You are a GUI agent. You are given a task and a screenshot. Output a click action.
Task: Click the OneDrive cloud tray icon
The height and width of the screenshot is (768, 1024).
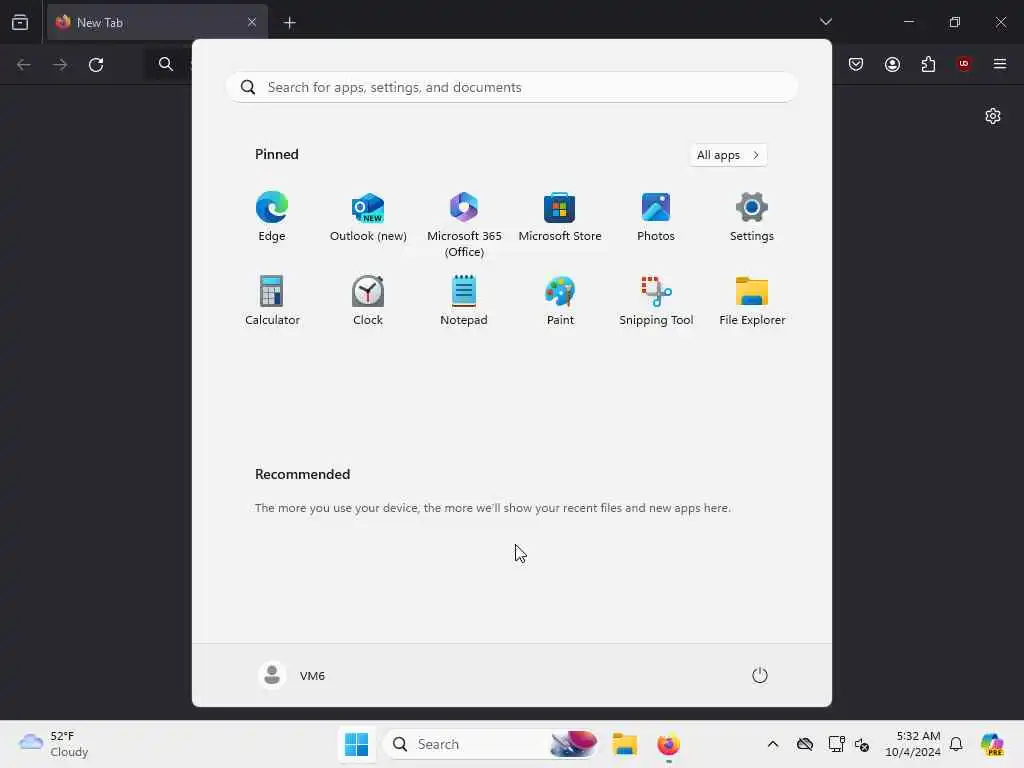click(x=805, y=744)
